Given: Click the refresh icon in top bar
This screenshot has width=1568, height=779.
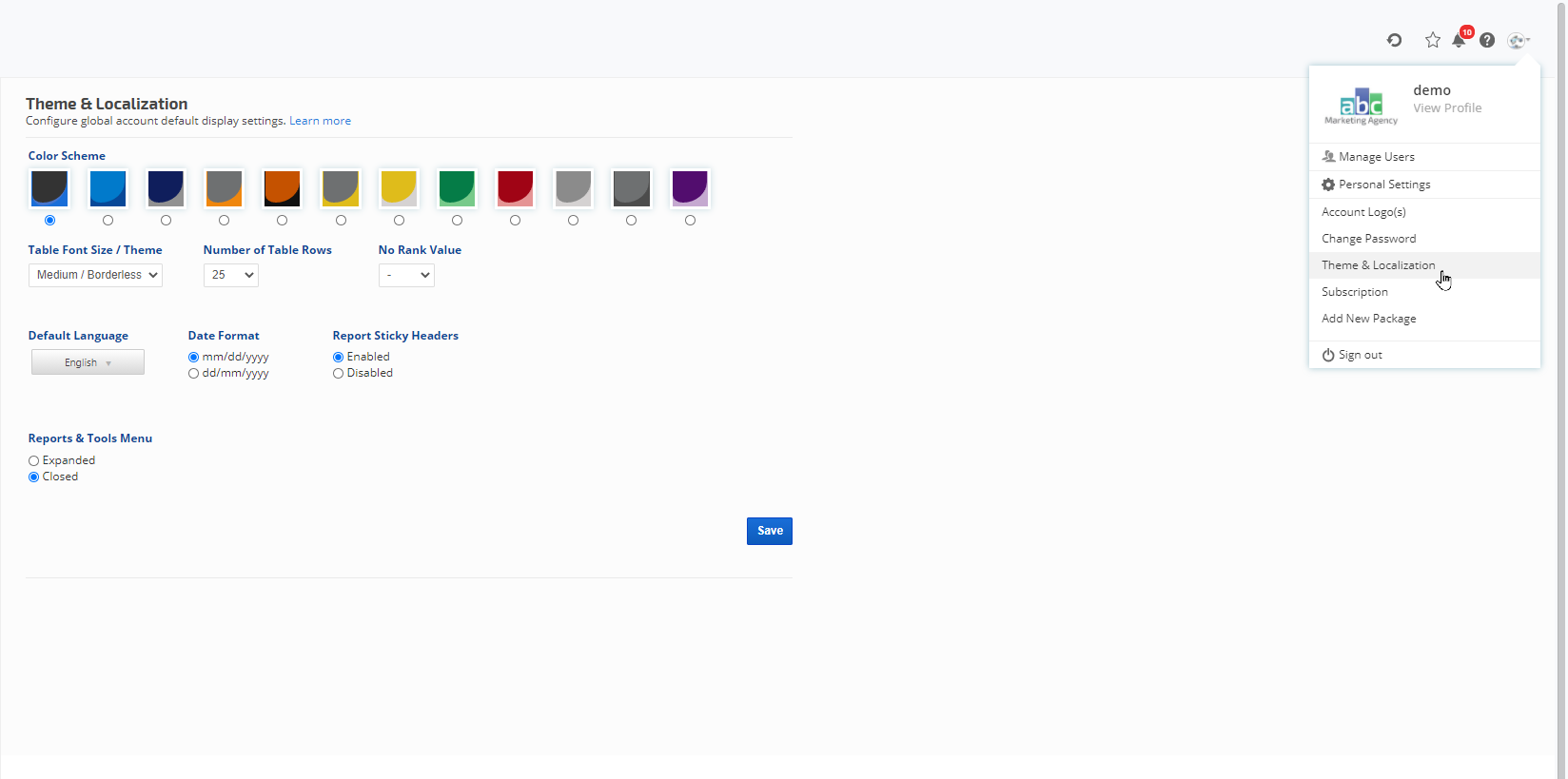Looking at the screenshot, I should [1394, 40].
